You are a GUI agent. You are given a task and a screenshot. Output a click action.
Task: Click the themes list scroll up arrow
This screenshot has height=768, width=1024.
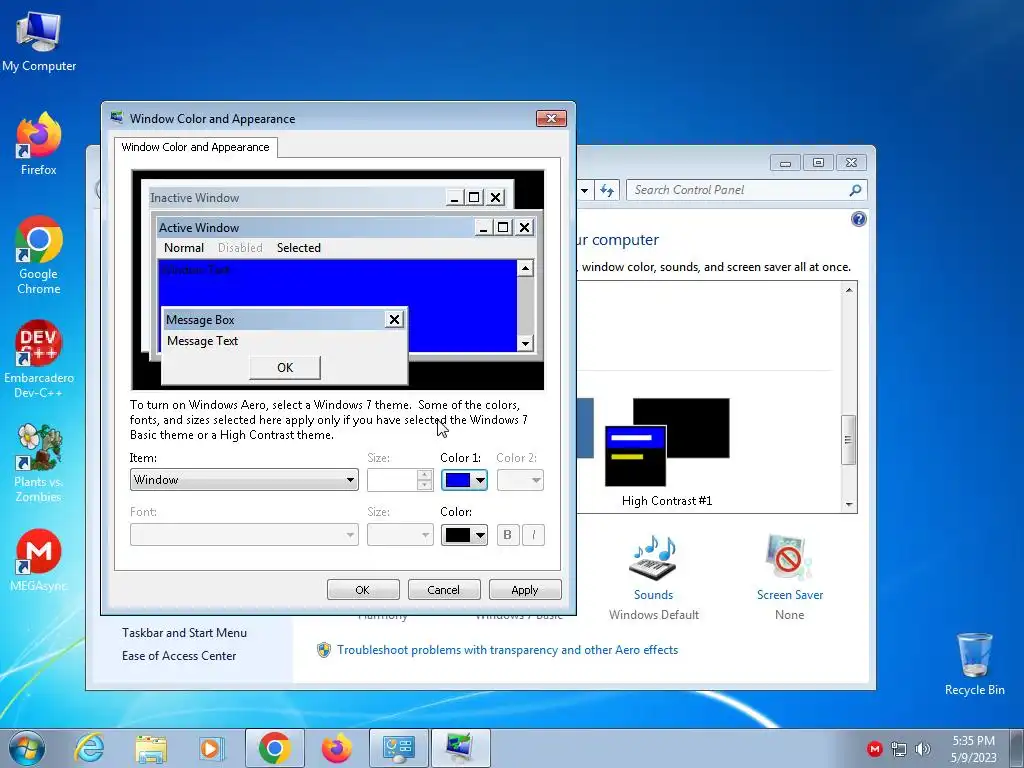click(x=849, y=290)
